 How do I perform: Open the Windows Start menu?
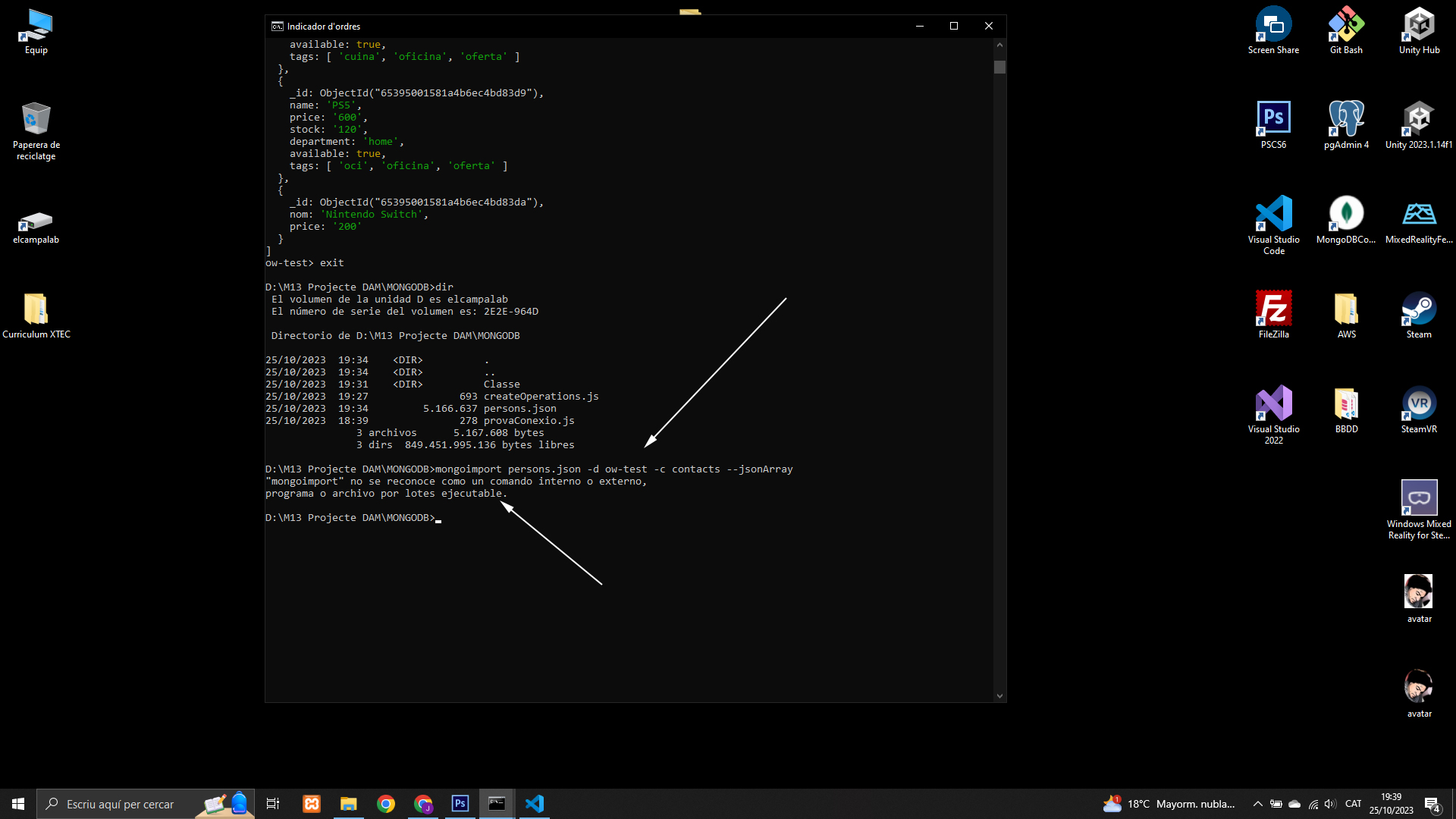pyautogui.click(x=18, y=804)
